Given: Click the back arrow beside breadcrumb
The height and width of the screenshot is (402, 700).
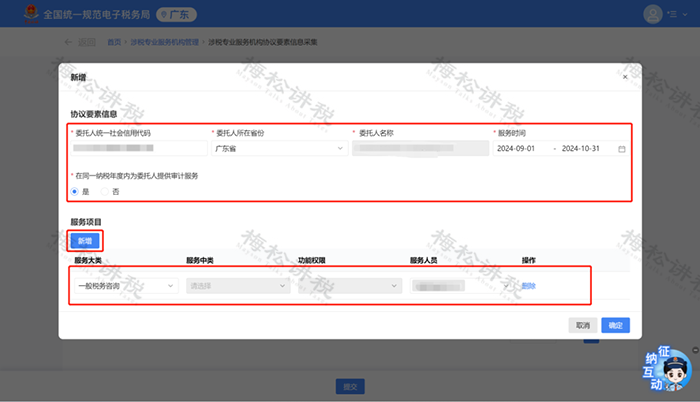Looking at the screenshot, I should pyautogui.click(x=68, y=42).
